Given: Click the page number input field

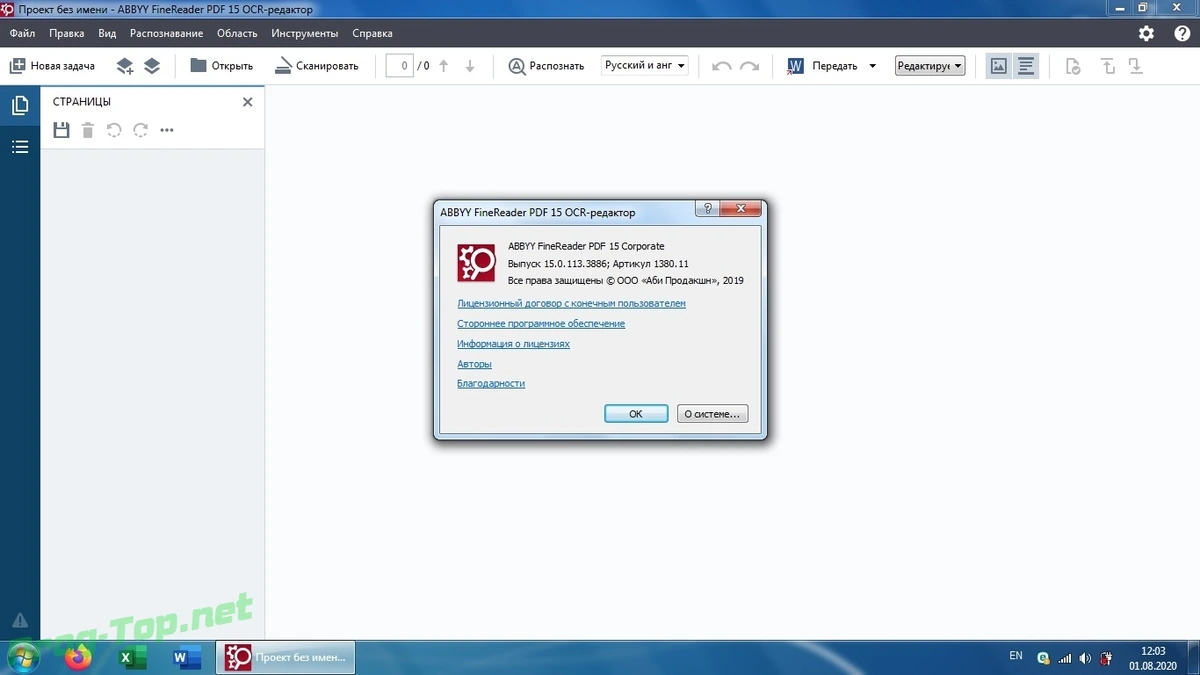Looking at the screenshot, I should pos(400,66).
